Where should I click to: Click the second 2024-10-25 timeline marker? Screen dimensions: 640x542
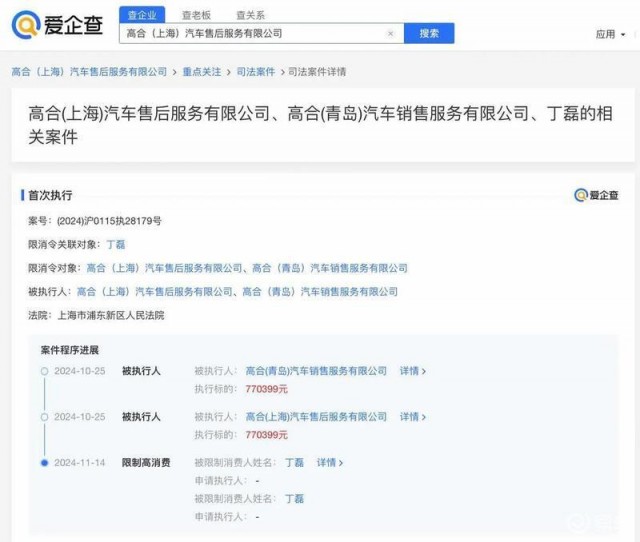click(x=44, y=417)
